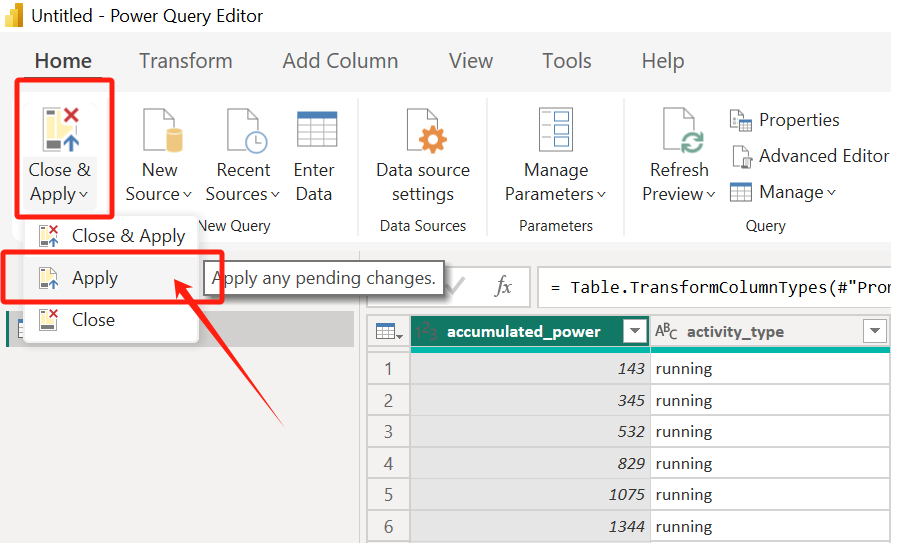Expand the Close & Apply dropdown arrow
The image size is (898, 547).
84,195
